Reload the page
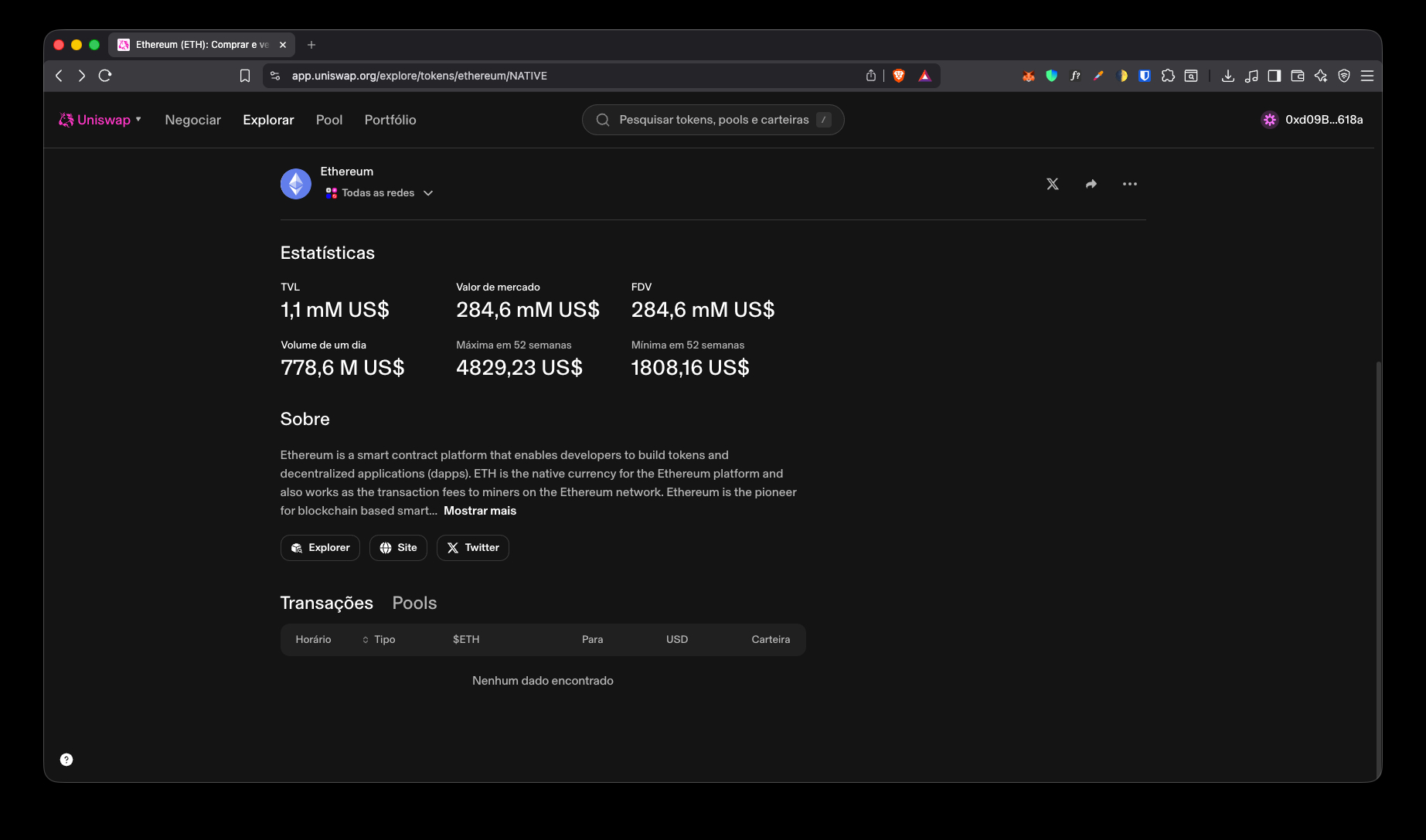Viewport: 1426px width, 840px height. point(106,76)
